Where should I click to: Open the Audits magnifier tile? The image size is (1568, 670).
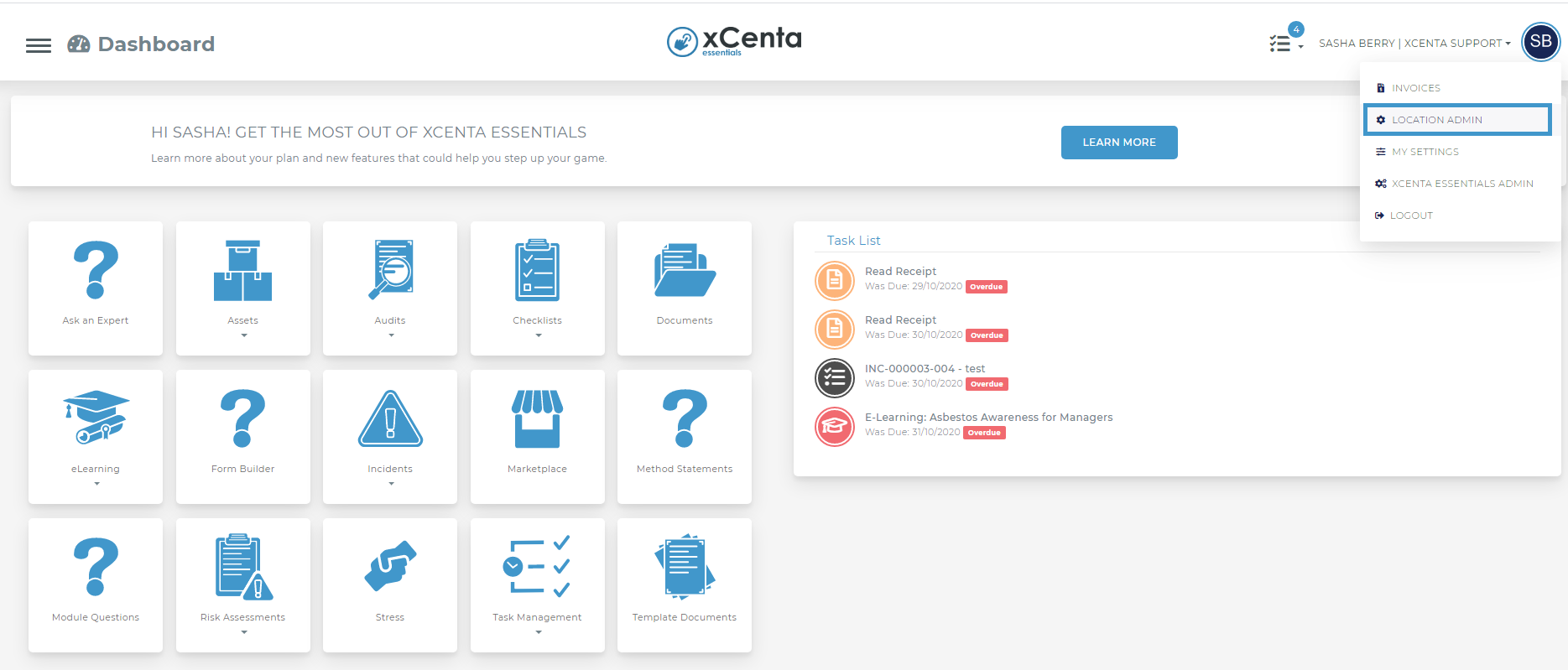(x=390, y=288)
